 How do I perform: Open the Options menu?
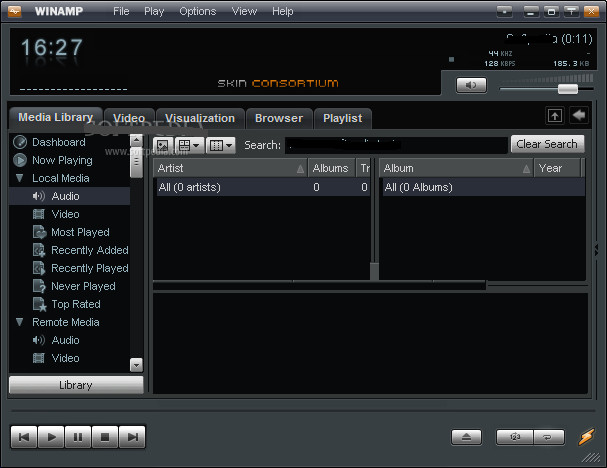(x=197, y=11)
